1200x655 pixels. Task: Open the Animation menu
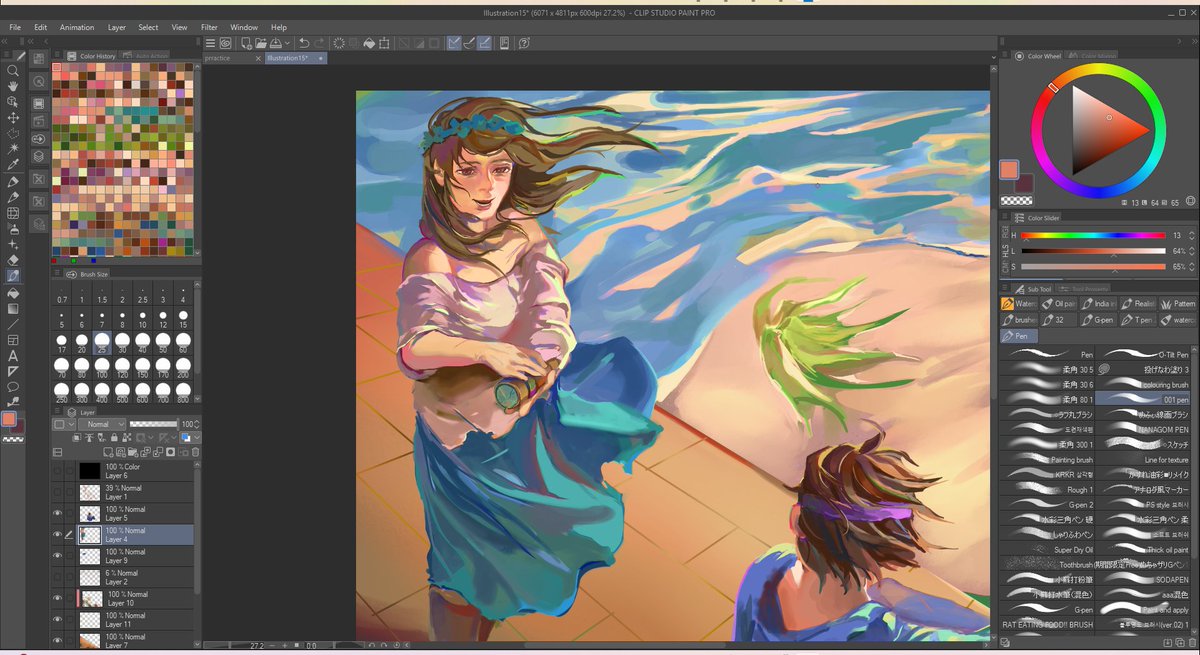pos(77,27)
